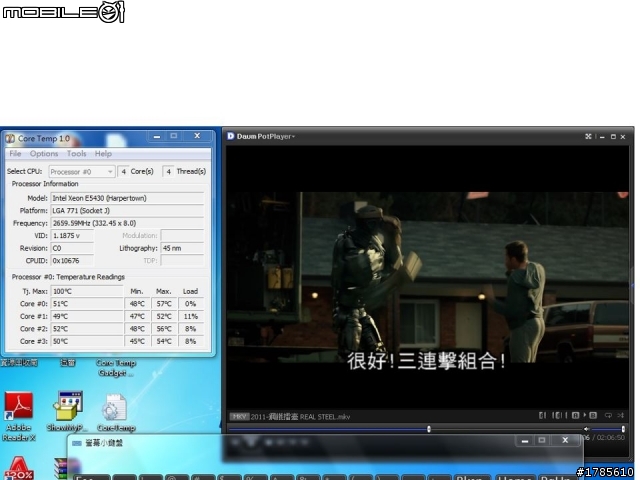The image size is (640, 480).
Task: Open ShowMyP... desktop icon
Action: pyautogui.click(x=68, y=411)
